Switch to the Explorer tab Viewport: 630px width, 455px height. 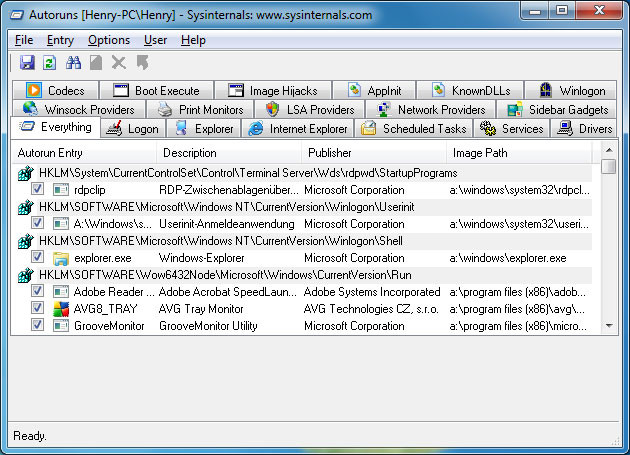coord(204,129)
